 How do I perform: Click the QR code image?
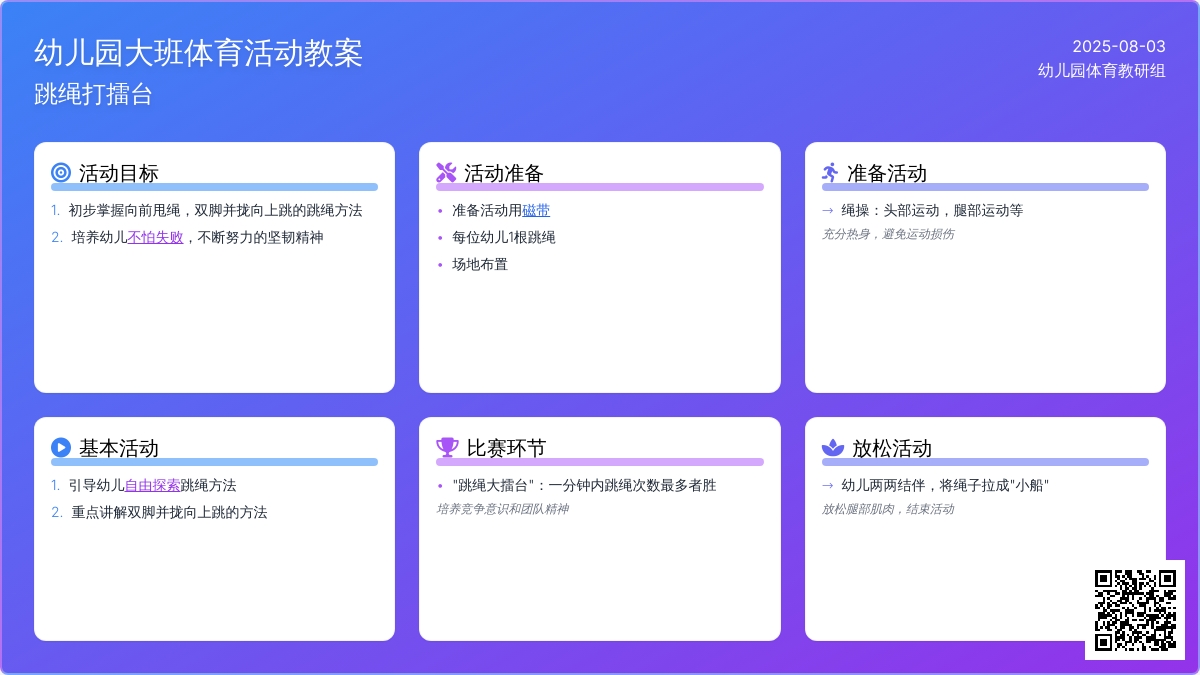pyautogui.click(x=1135, y=610)
